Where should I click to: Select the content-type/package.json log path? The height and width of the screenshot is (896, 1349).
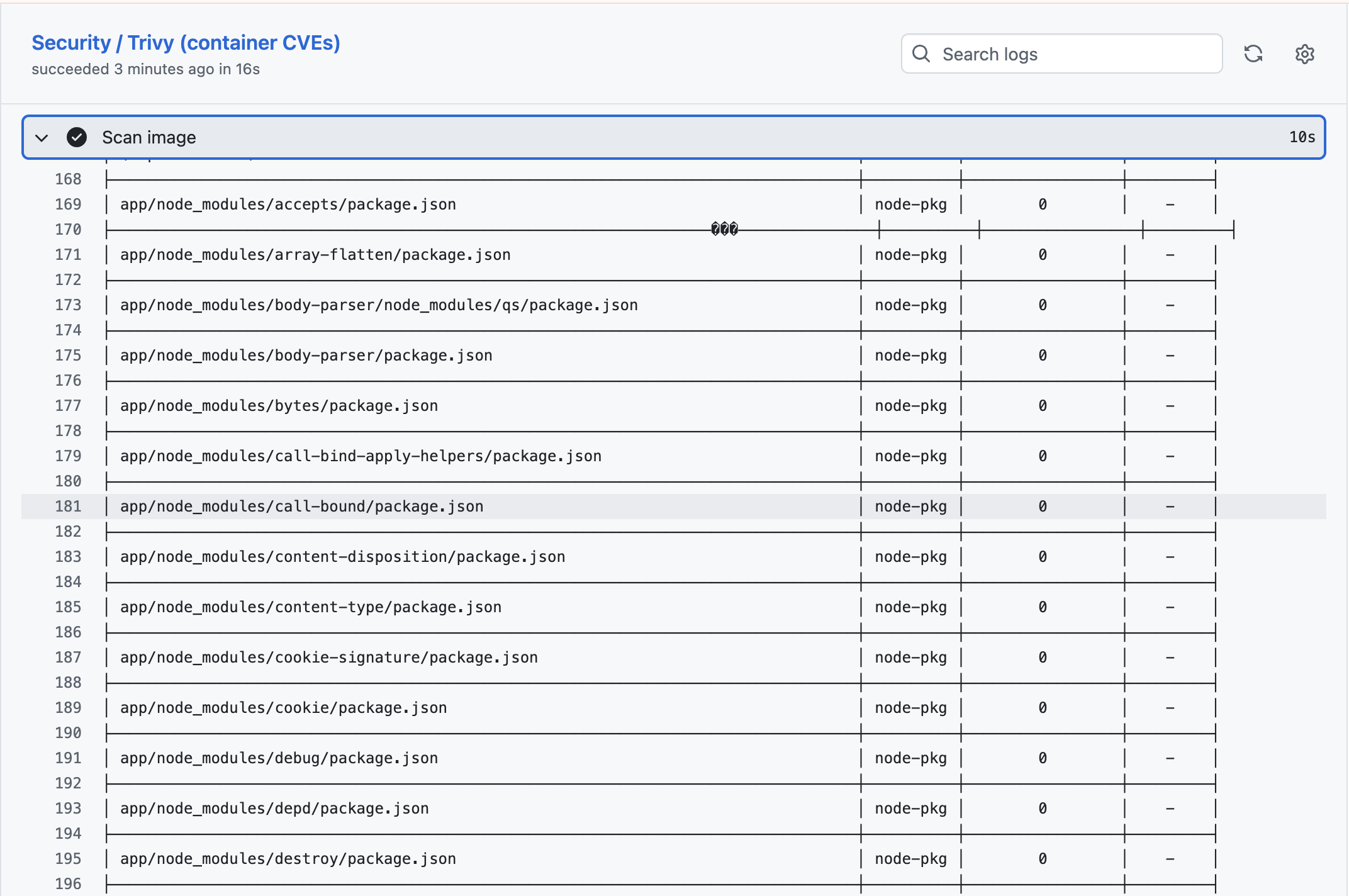311,607
